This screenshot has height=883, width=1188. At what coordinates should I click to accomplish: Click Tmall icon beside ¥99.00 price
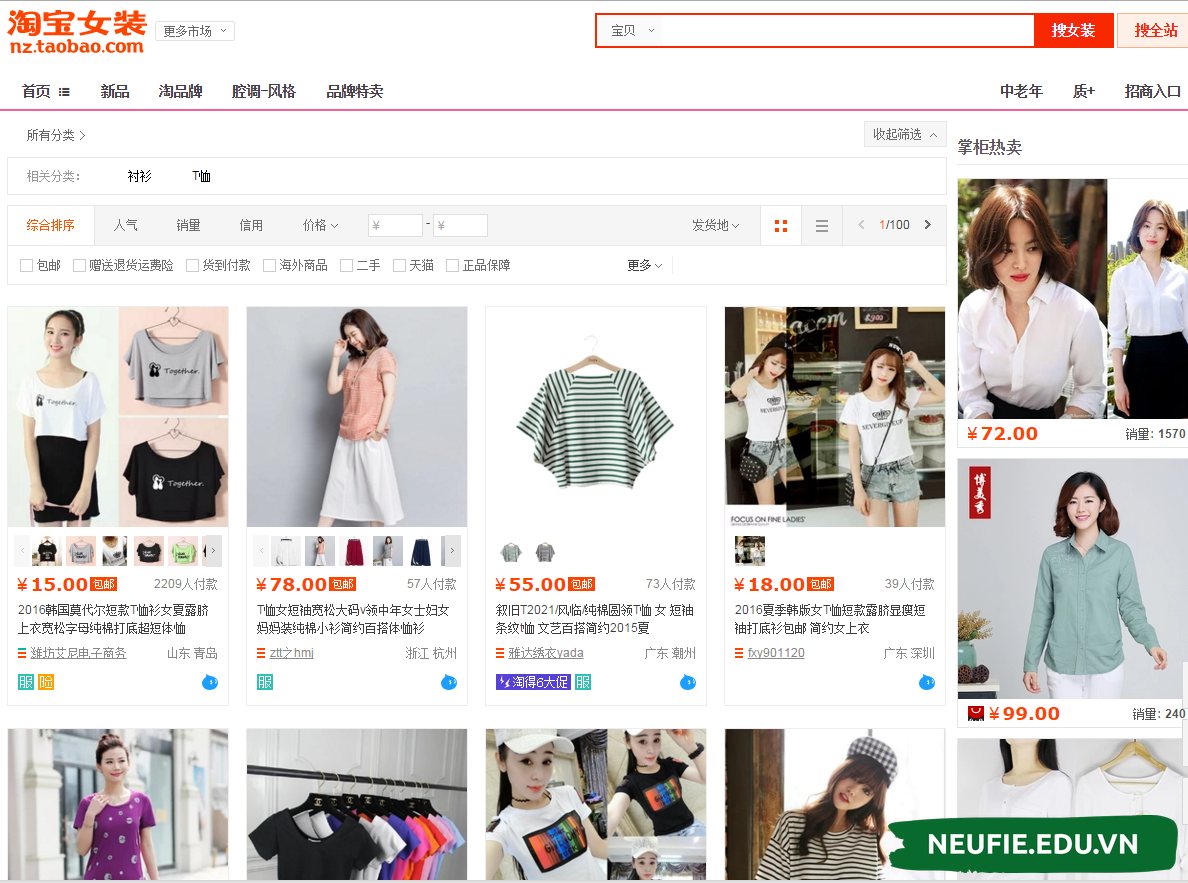(976, 713)
